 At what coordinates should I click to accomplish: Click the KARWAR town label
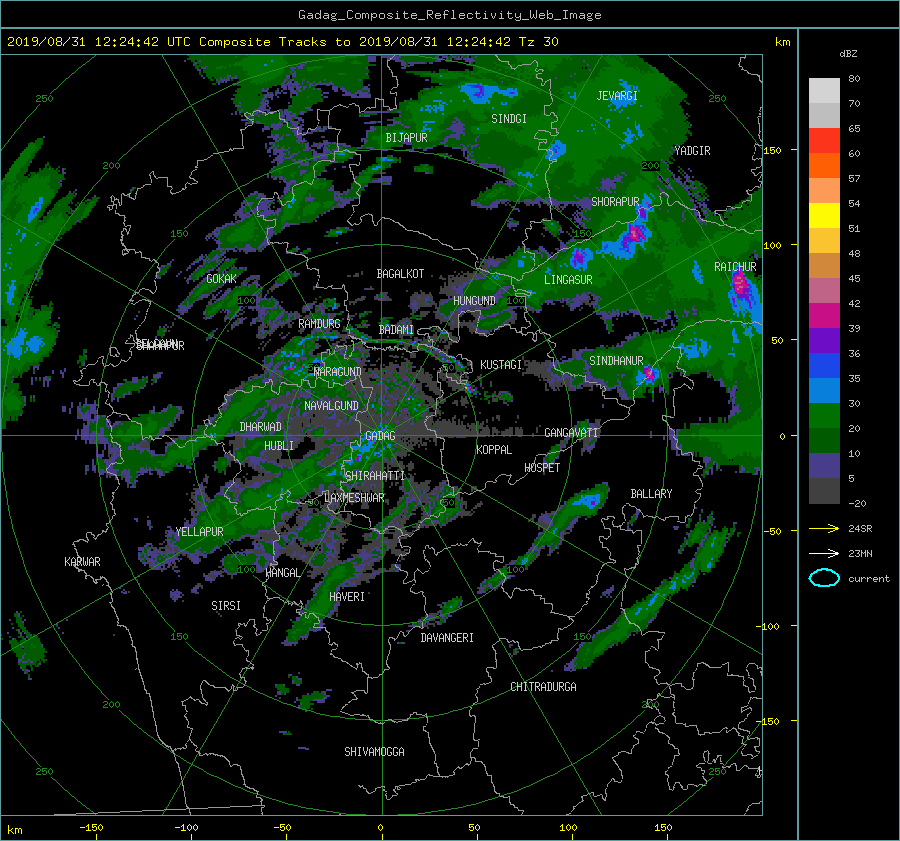pyautogui.click(x=82, y=562)
